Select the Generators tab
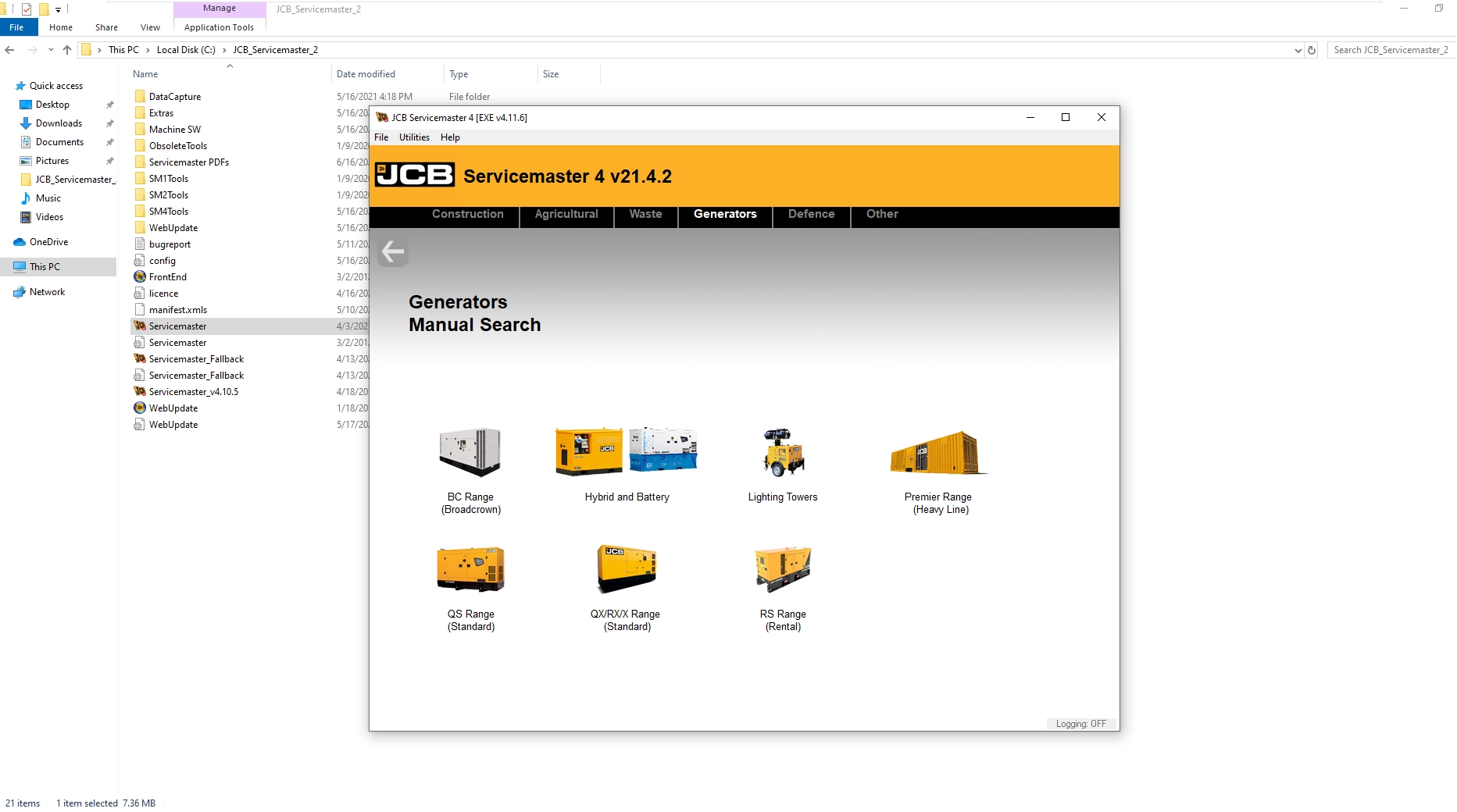Image resolution: width=1457 pixels, height=812 pixels. pos(725,214)
